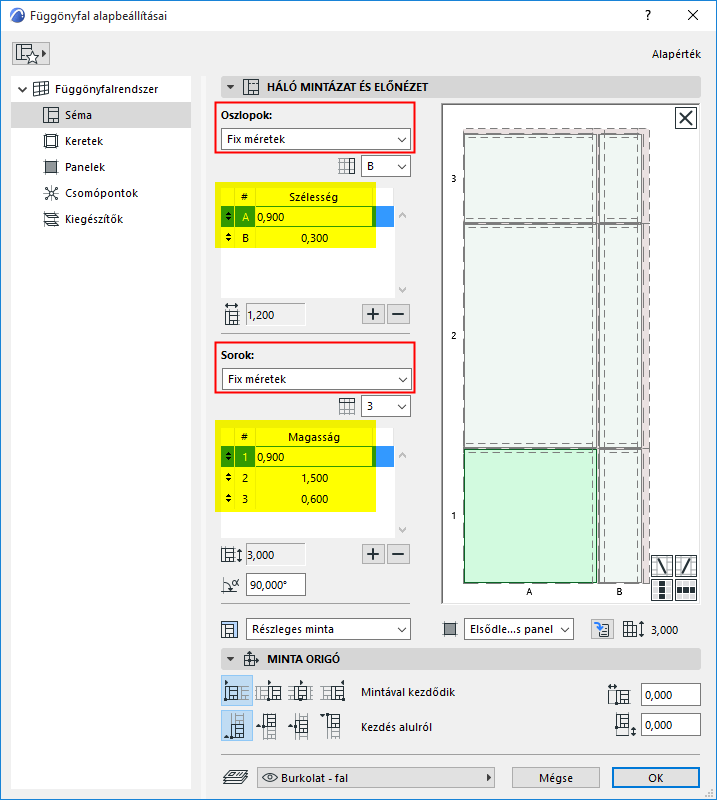Click the grid angle field 90,000°
The image size is (717, 800).
276,585
